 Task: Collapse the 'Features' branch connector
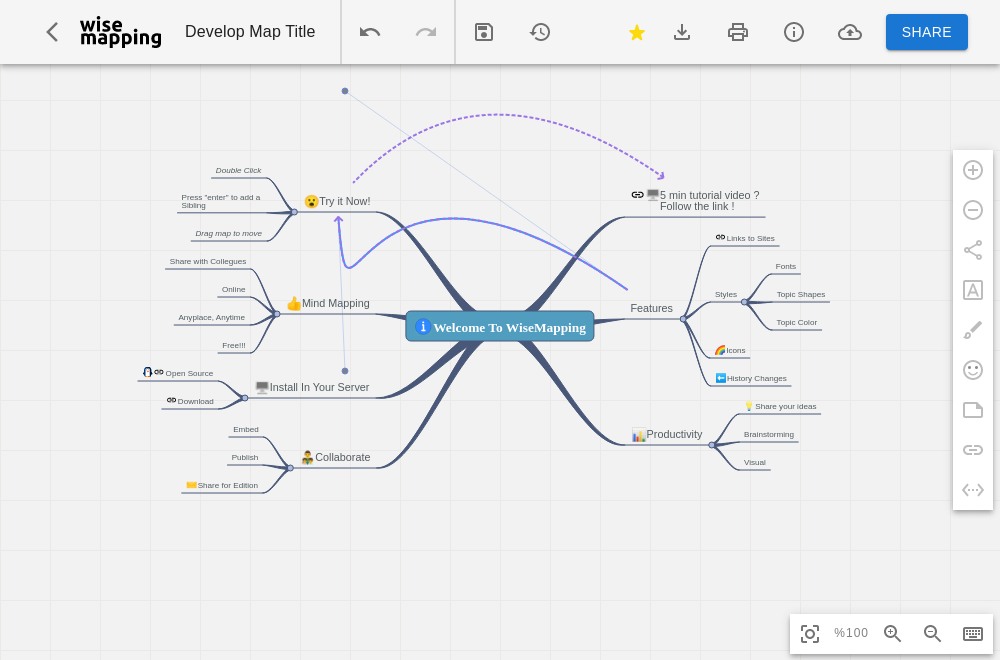pos(683,319)
